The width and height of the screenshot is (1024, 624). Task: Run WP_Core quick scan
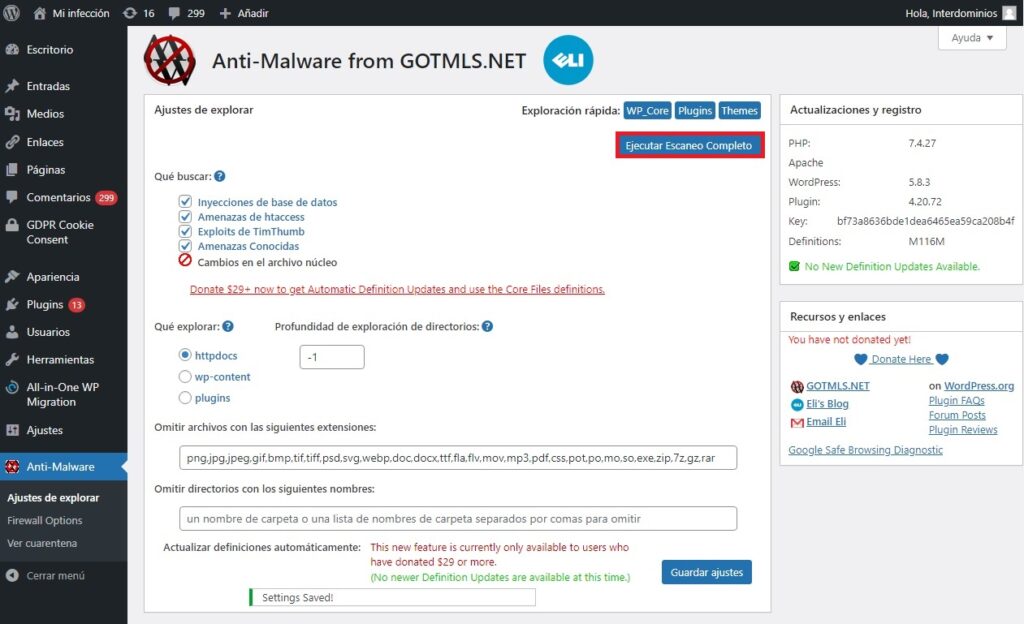pyautogui.click(x=647, y=111)
